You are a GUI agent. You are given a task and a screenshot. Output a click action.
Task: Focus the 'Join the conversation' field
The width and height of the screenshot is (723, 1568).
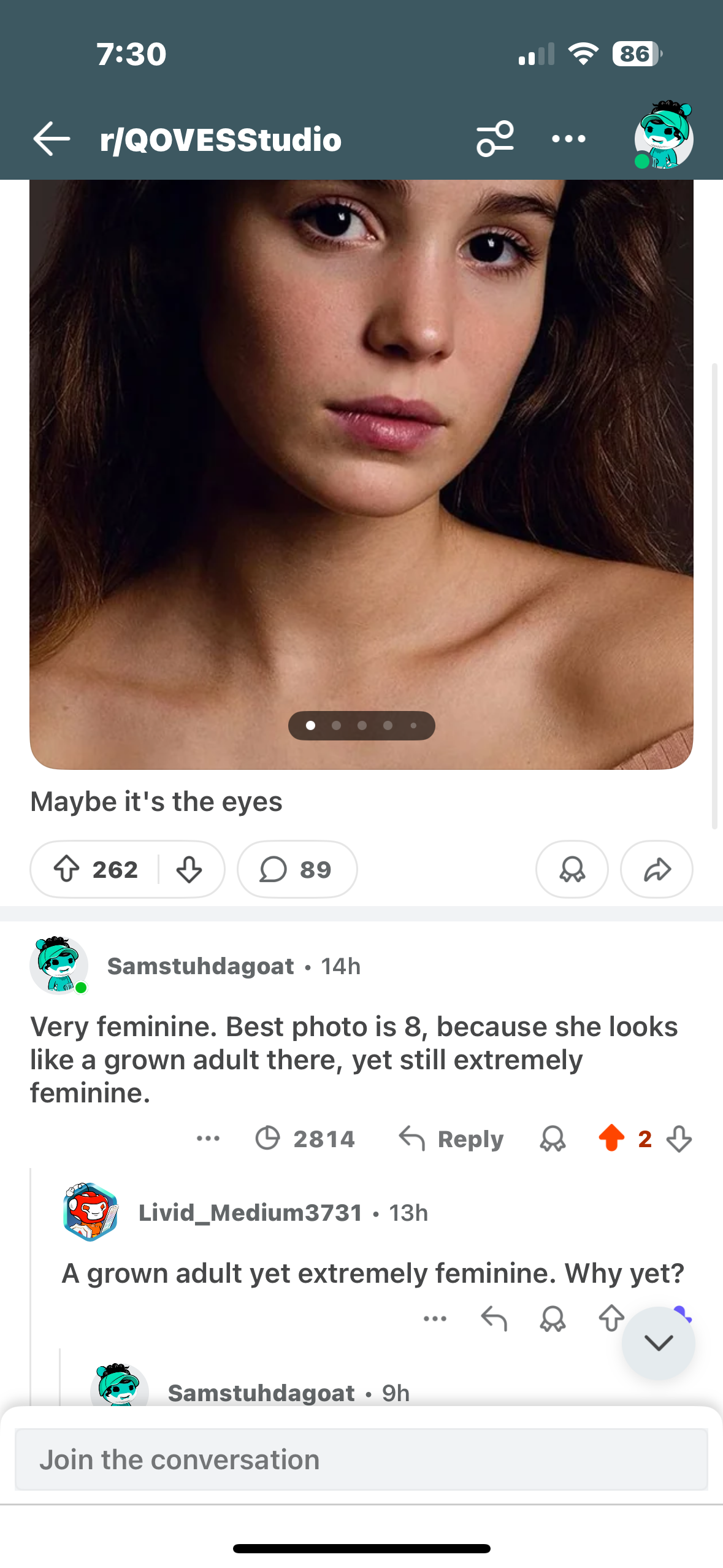(x=361, y=1459)
